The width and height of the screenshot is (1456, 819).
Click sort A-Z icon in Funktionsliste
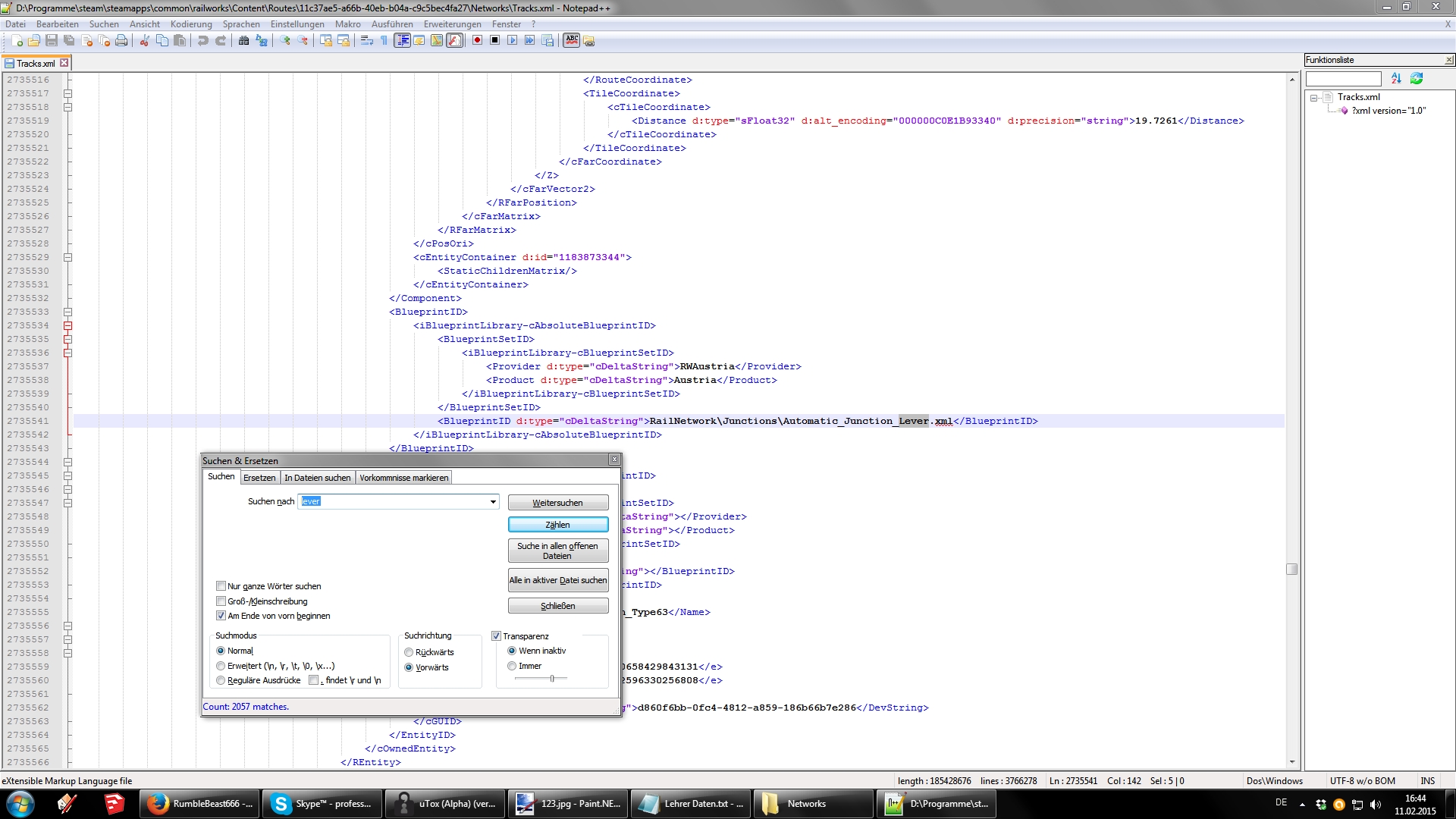click(x=1396, y=79)
